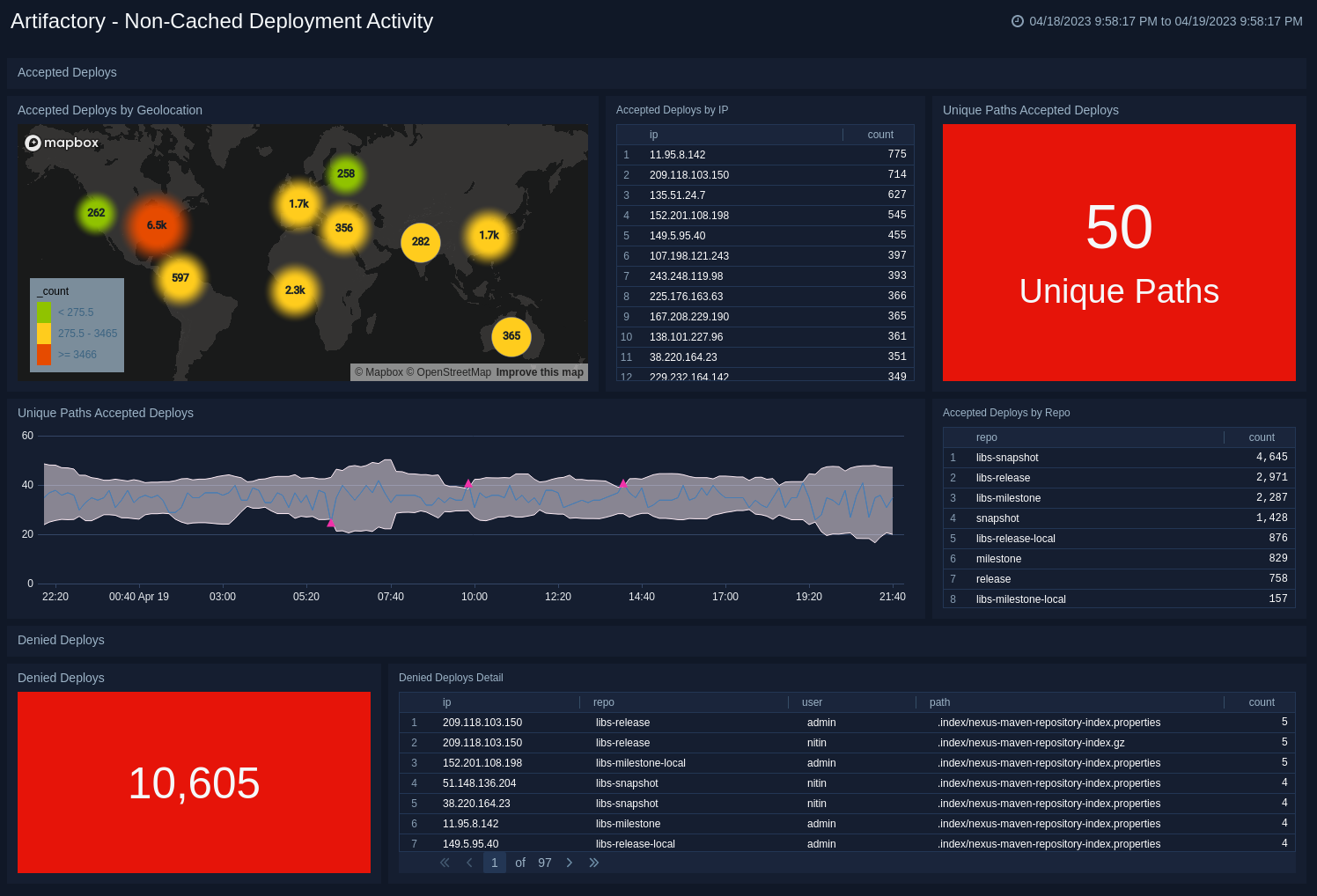This screenshot has height=896, width=1317.
Task: Advance to the next page of results
Action: tap(570, 863)
